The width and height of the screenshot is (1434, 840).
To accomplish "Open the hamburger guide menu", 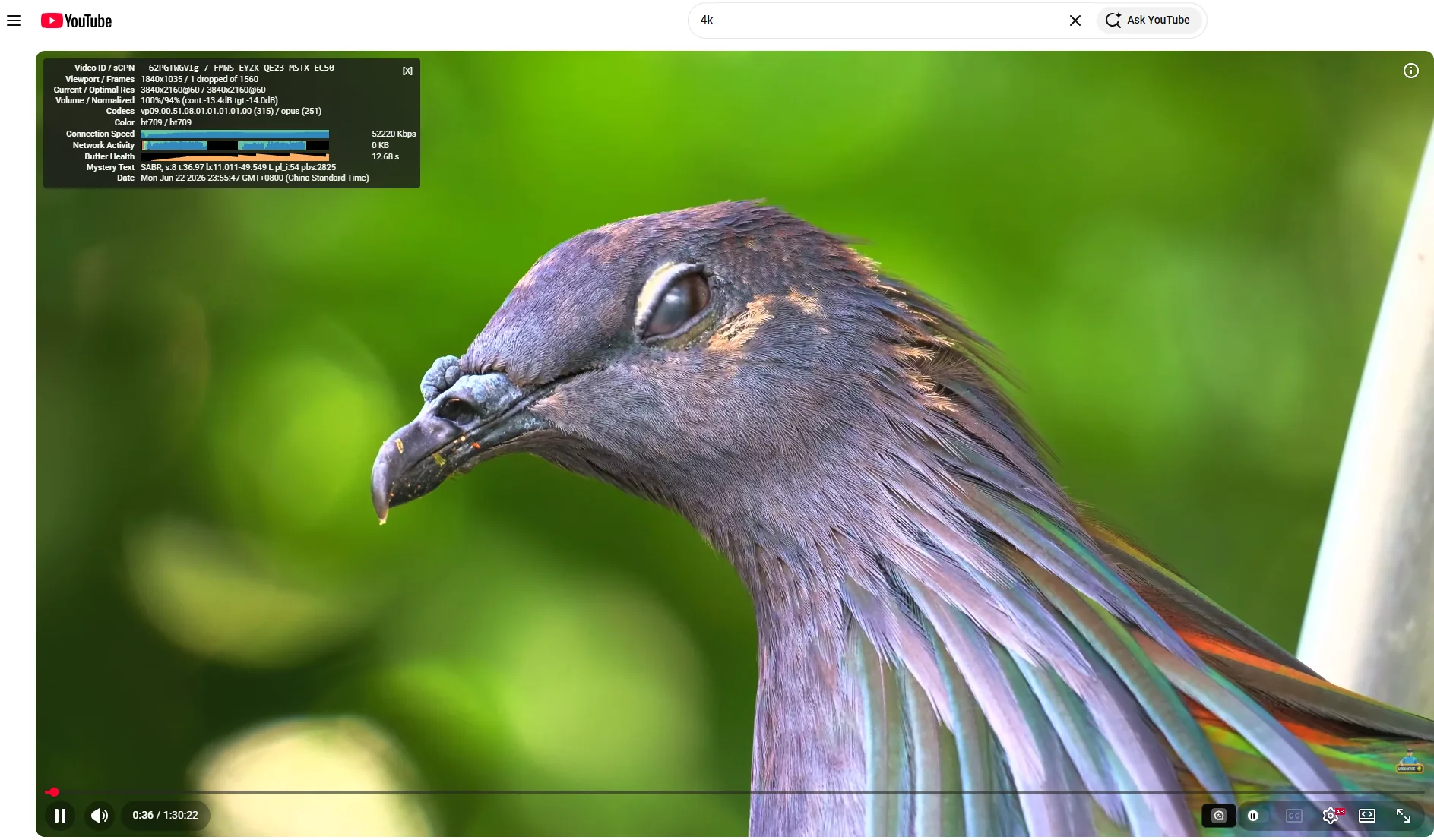I will click(14, 21).
